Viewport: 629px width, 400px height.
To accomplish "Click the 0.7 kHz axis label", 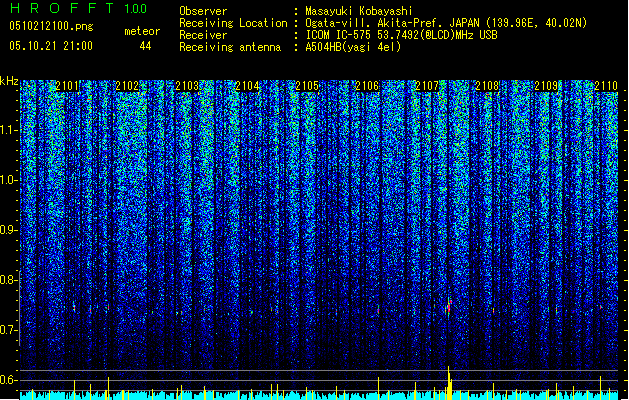I will (9, 330).
